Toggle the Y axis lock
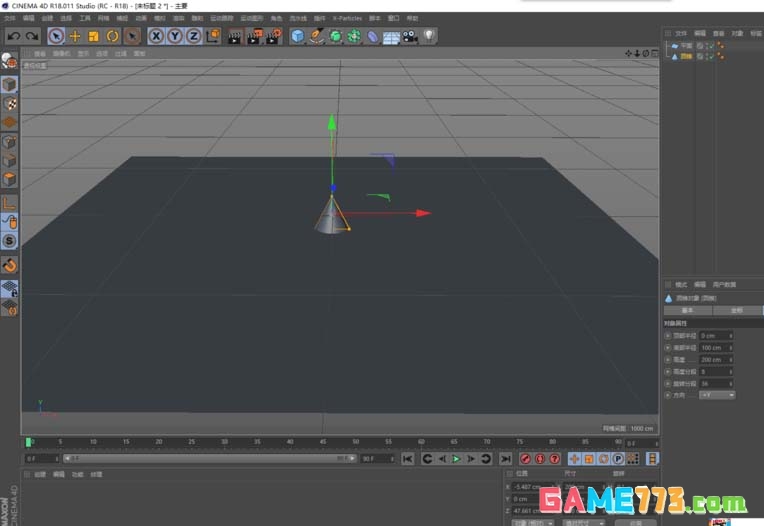 (x=175, y=36)
